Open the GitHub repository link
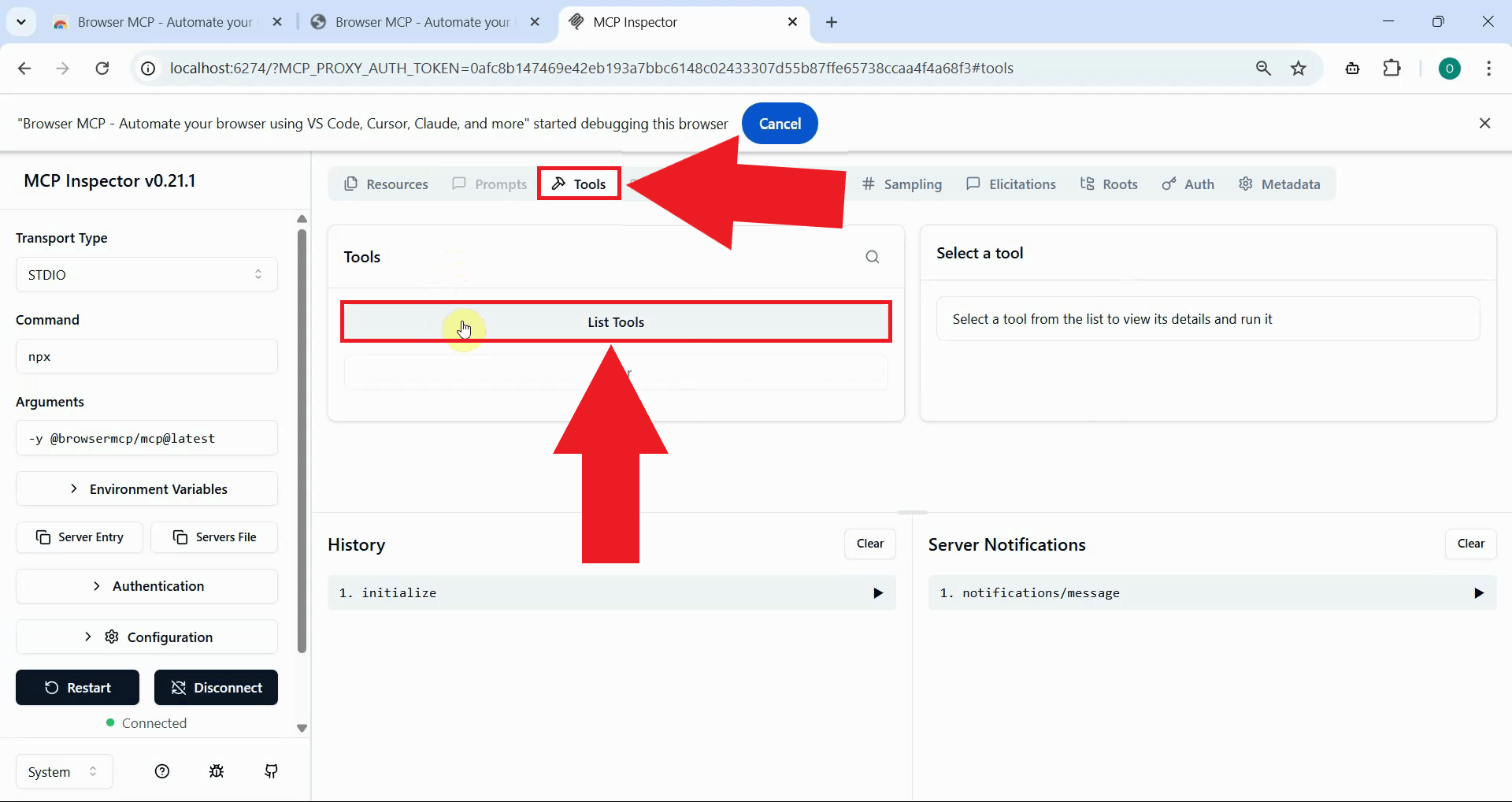This screenshot has height=802, width=1512. click(x=271, y=771)
